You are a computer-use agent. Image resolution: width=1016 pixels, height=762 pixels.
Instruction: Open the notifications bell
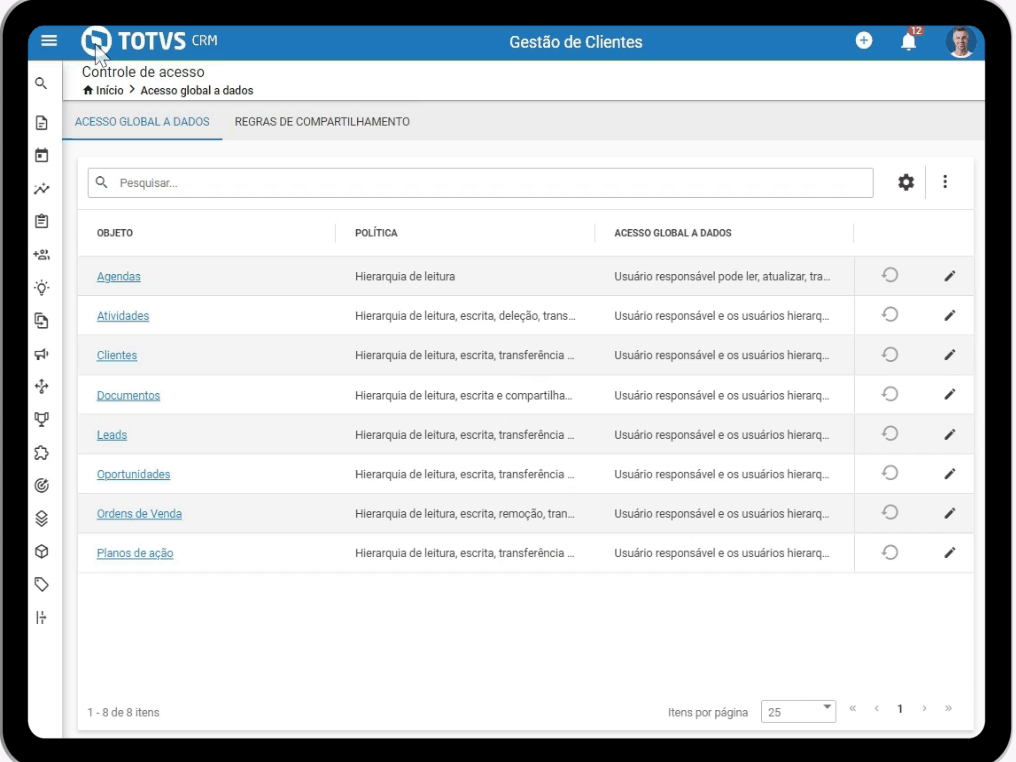(x=908, y=41)
